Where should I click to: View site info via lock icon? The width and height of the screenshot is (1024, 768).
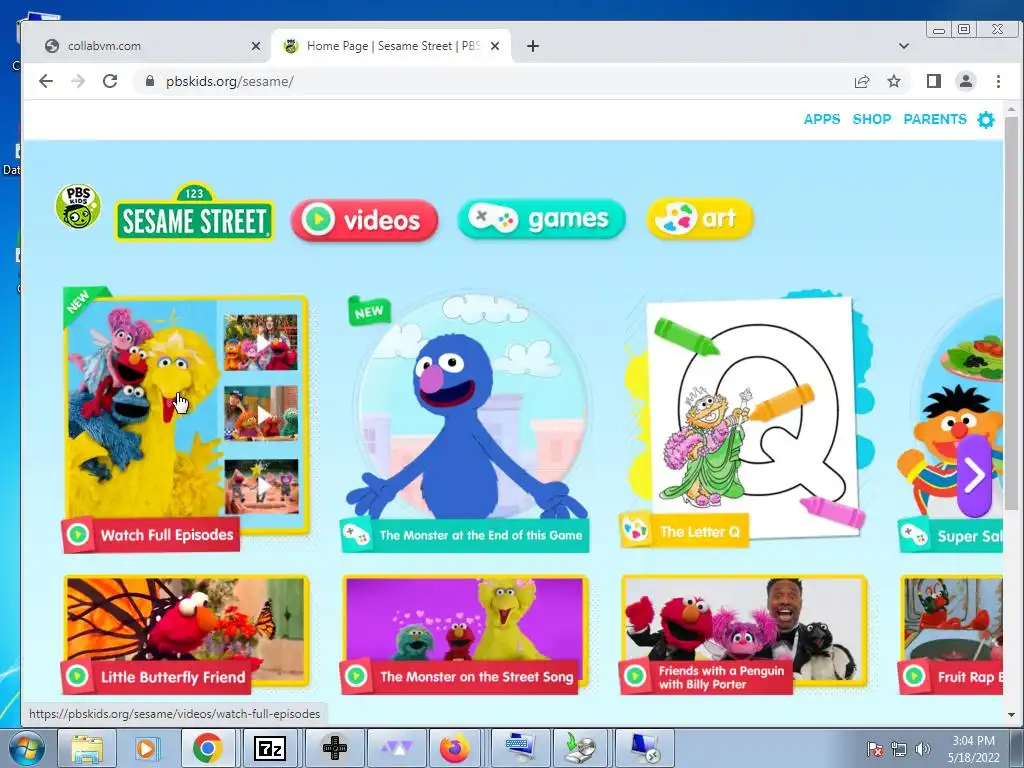150,81
